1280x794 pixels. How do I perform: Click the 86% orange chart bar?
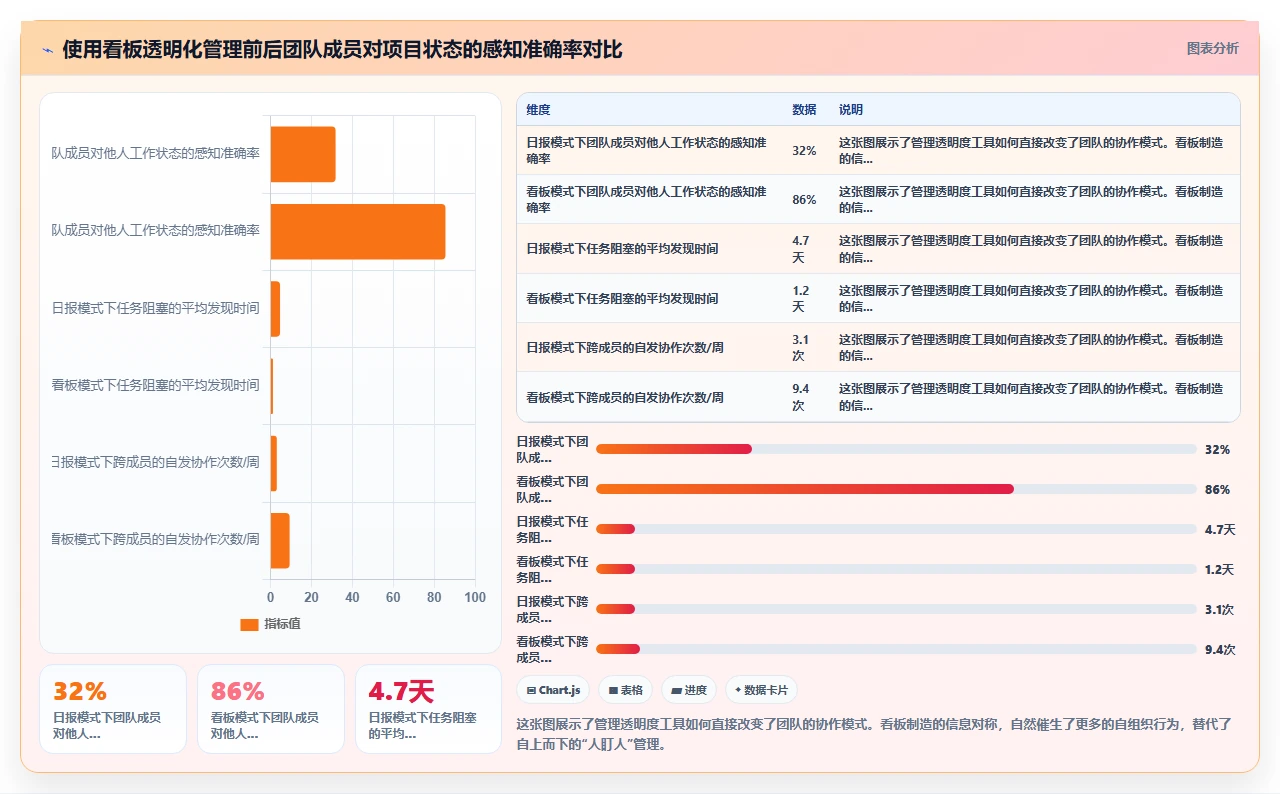[x=358, y=231]
